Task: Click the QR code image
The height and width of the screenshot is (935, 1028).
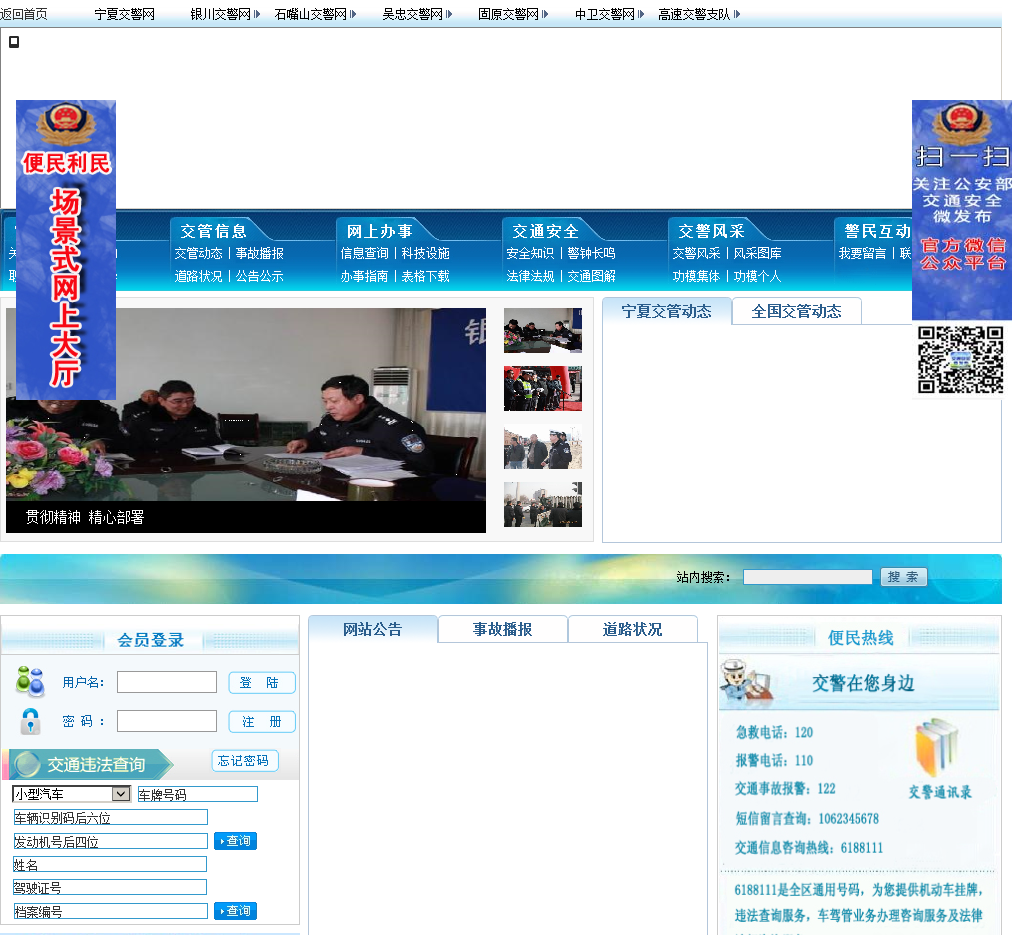Action: click(x=960, y=360)
